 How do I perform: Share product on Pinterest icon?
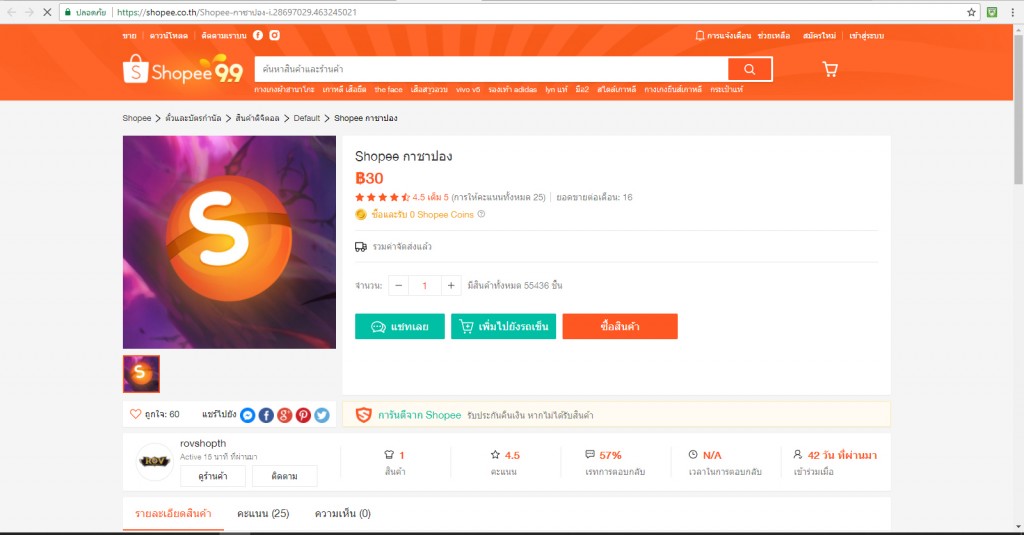(x=303, y=415)
